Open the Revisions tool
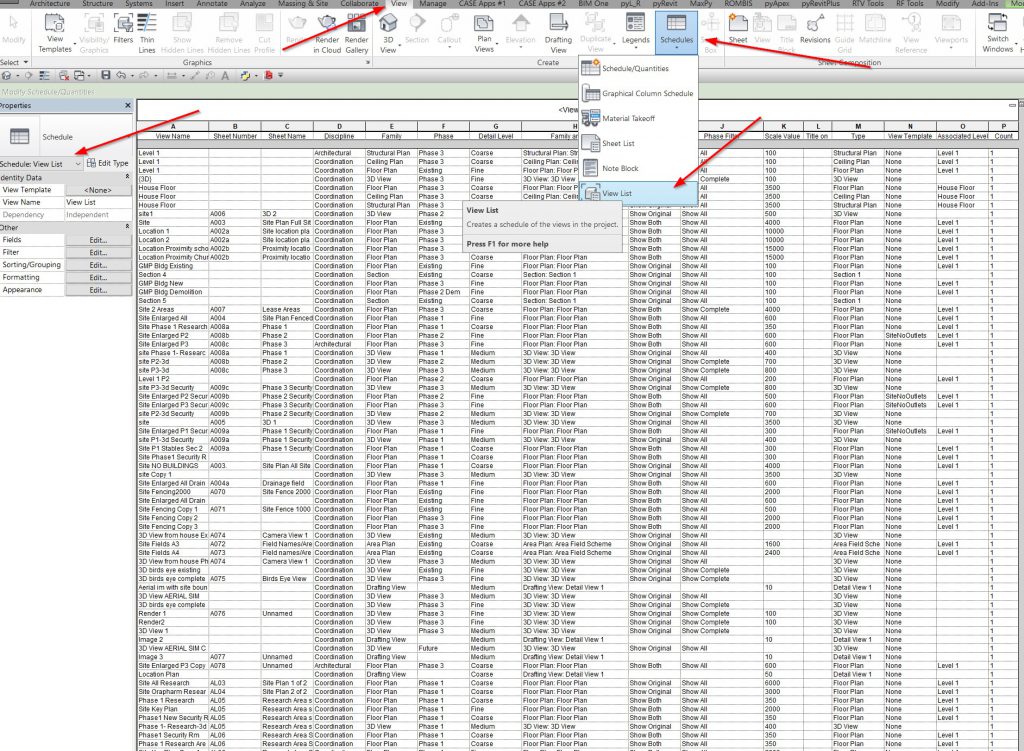1024x751 pixels. (x=814, y=27)
